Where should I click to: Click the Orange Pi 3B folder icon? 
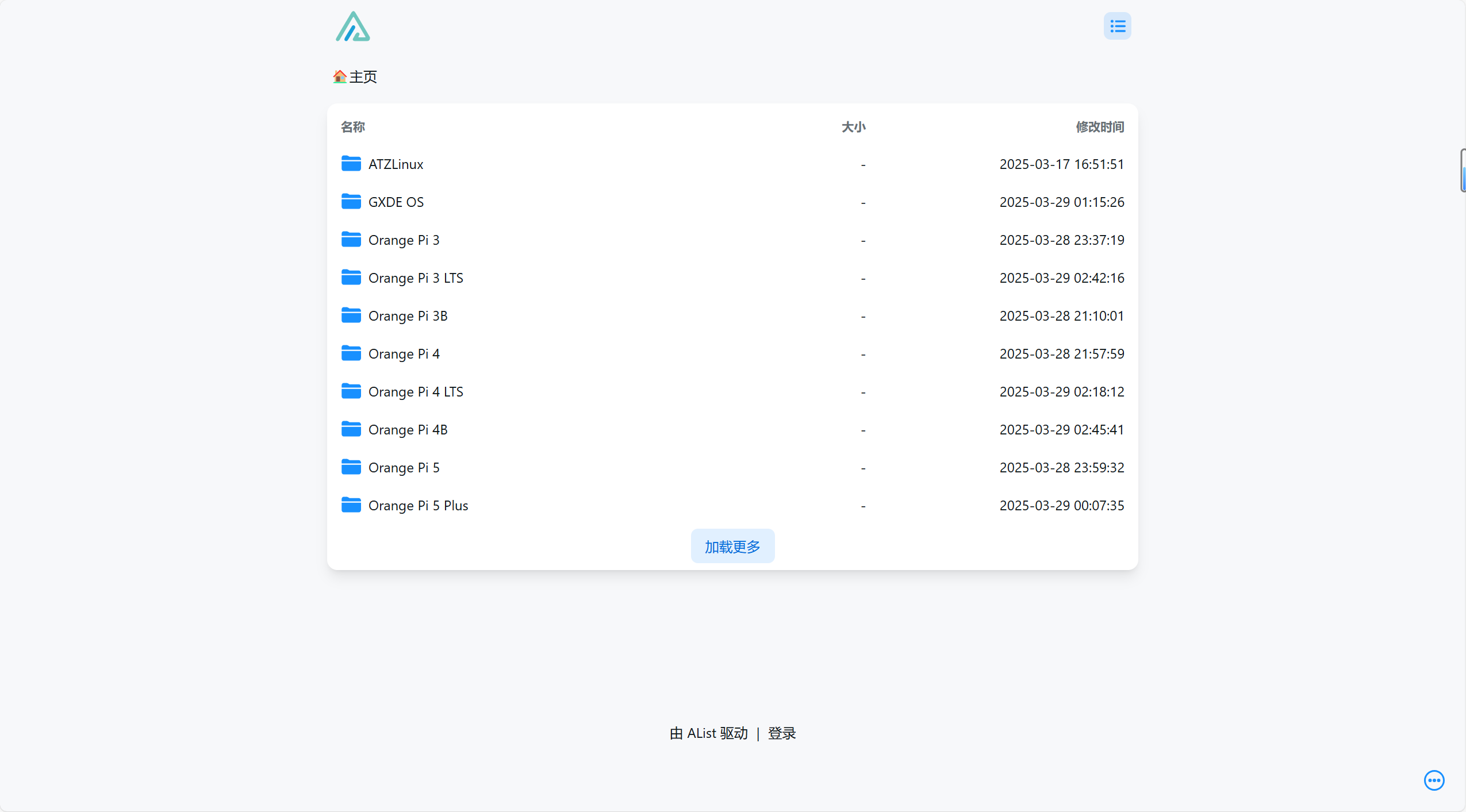tap(351, 315)
